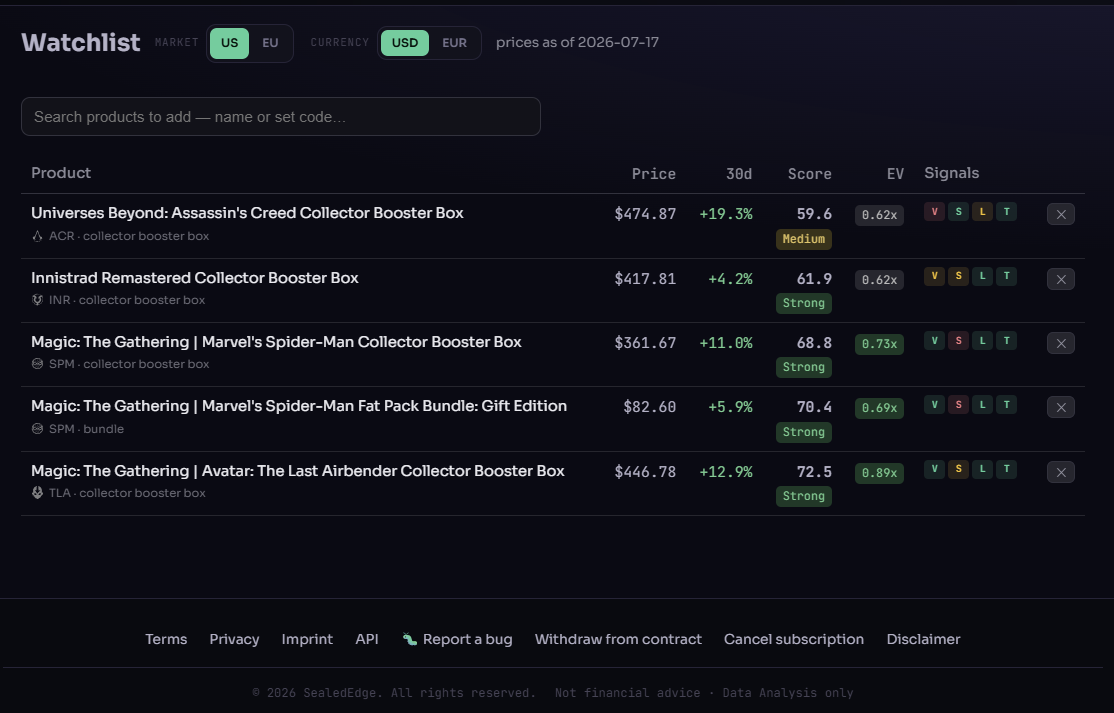Open Avatar: The Last Airbender Collector Box

point(298,471)
